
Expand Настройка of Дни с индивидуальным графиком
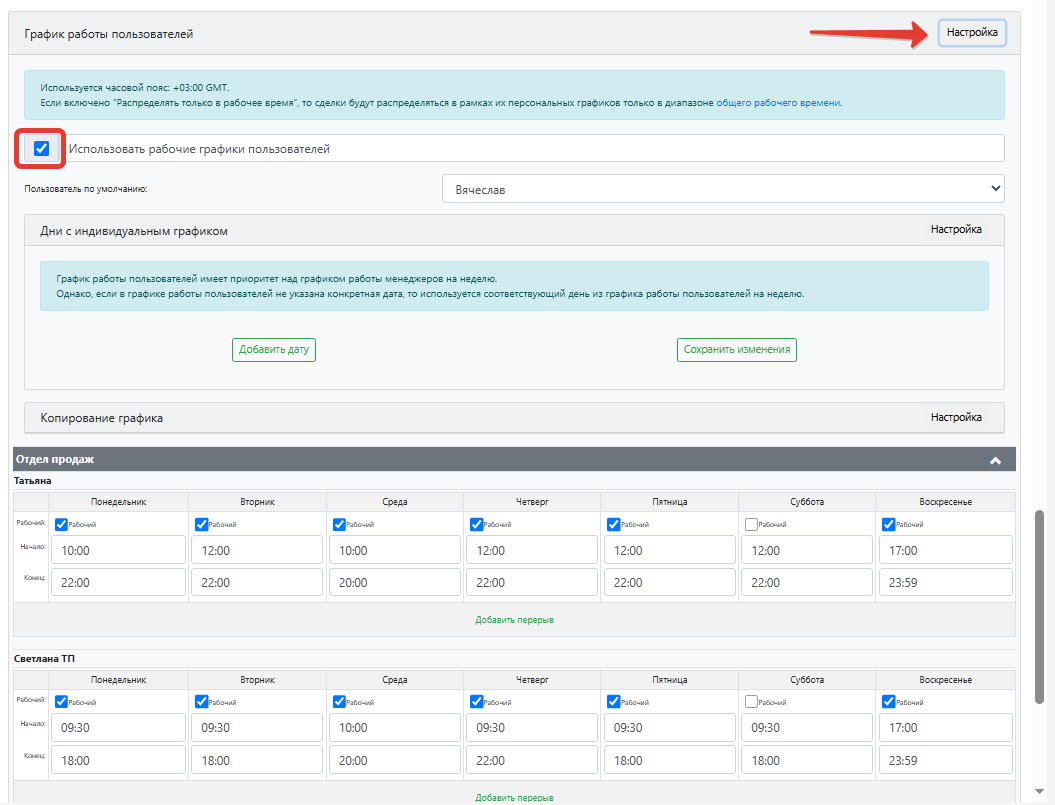955,230
